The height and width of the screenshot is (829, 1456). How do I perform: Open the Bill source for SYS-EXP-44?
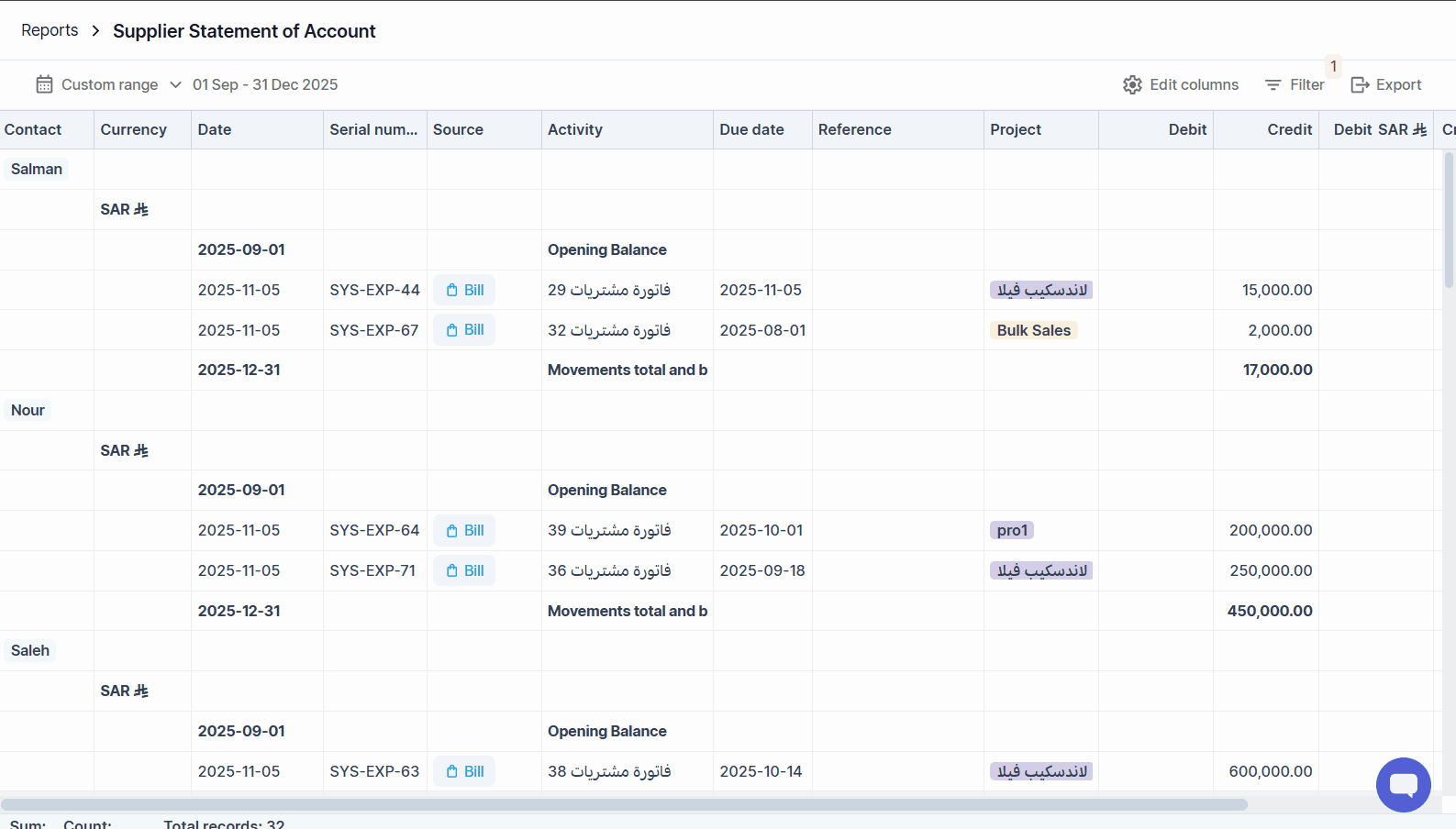point(464,290)
